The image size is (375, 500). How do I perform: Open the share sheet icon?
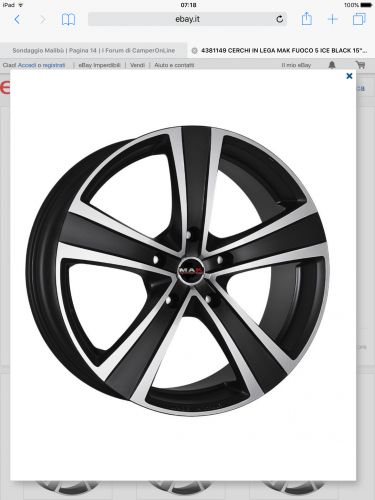point(307,19)
